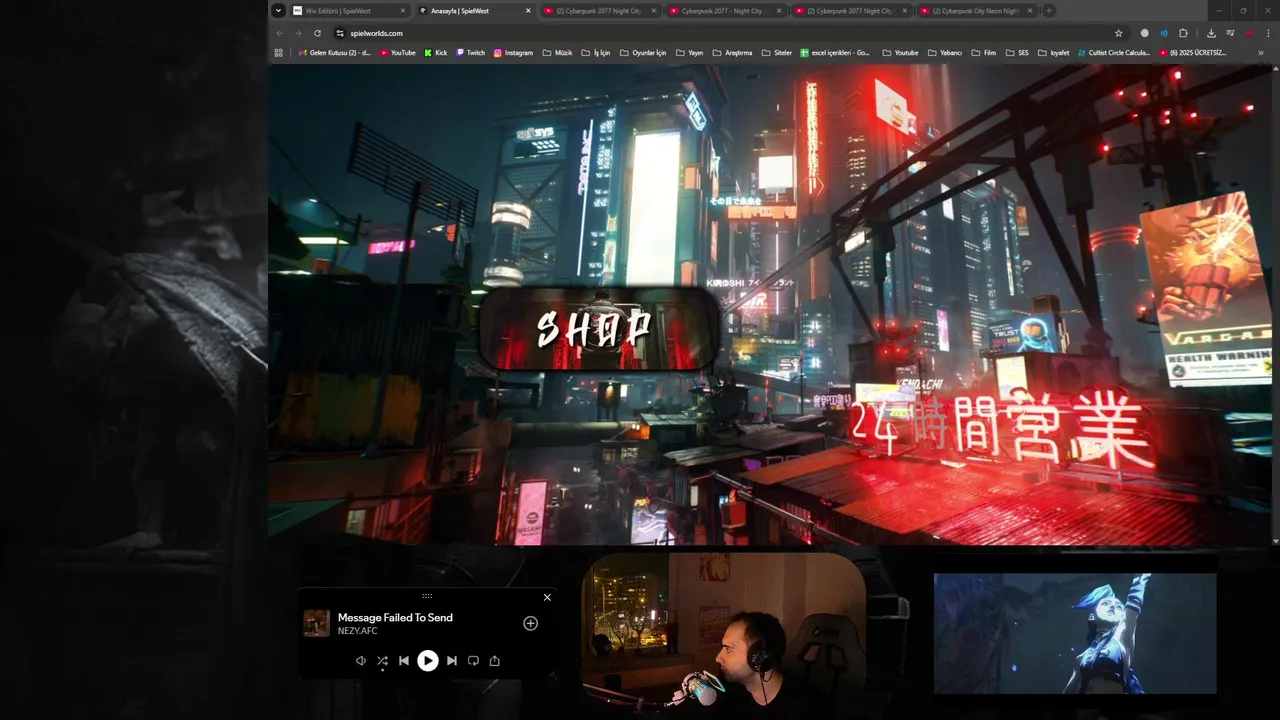The height and width of the screenshot is (720, 1280).
Task: Expand the Müzik bookmark folder
Action: tap(558, 52)
